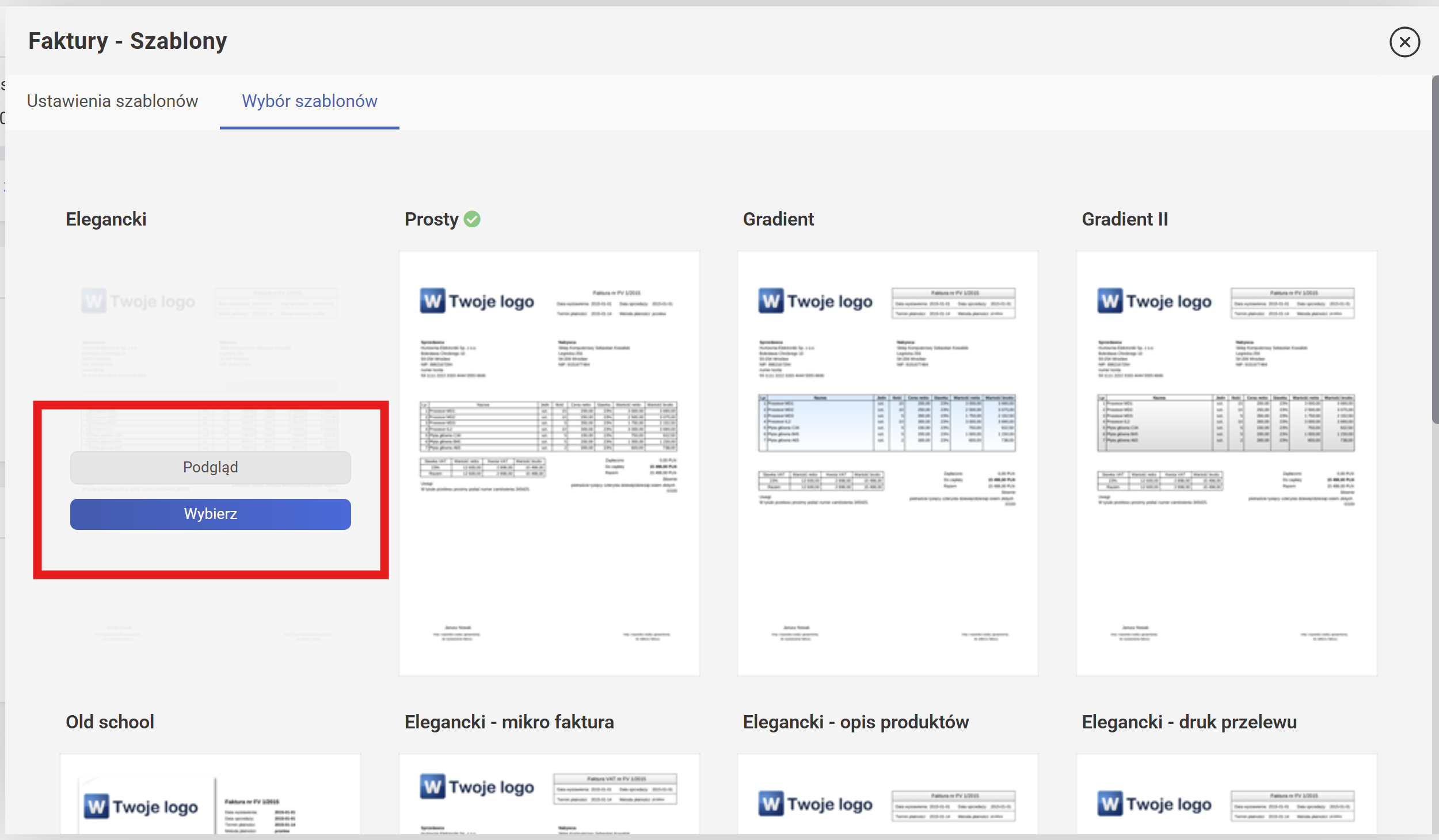Select the Gradient template thumbnail
1439x840 pixels.
[887, 463]
